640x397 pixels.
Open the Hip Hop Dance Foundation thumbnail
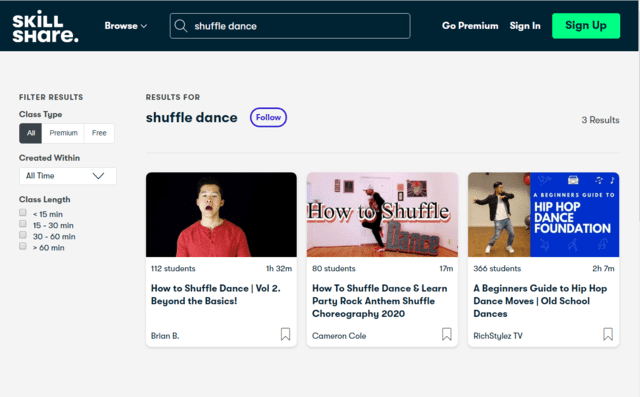click(x=544, y=215)
